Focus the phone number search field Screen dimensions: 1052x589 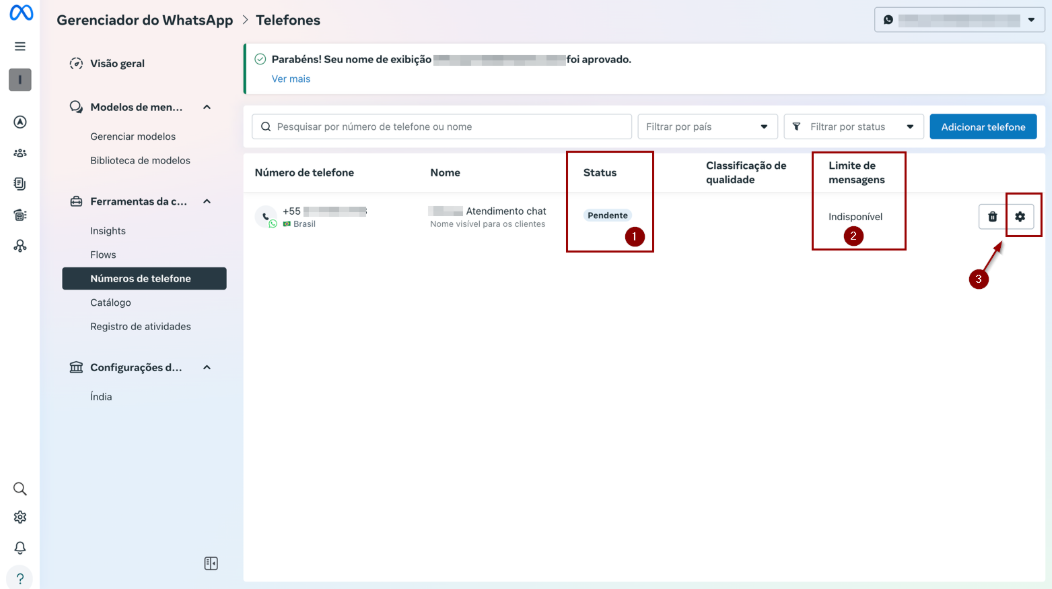[x=441, y=127]
